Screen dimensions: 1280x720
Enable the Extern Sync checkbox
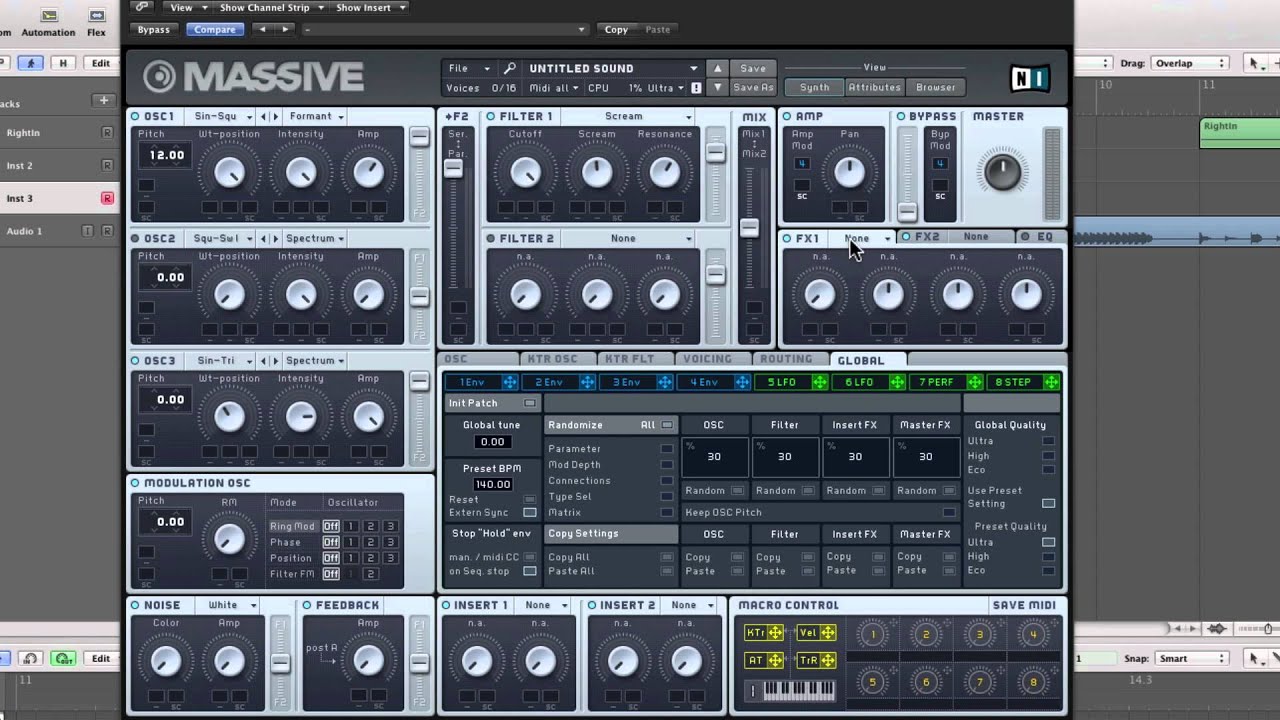coord(530,513)
